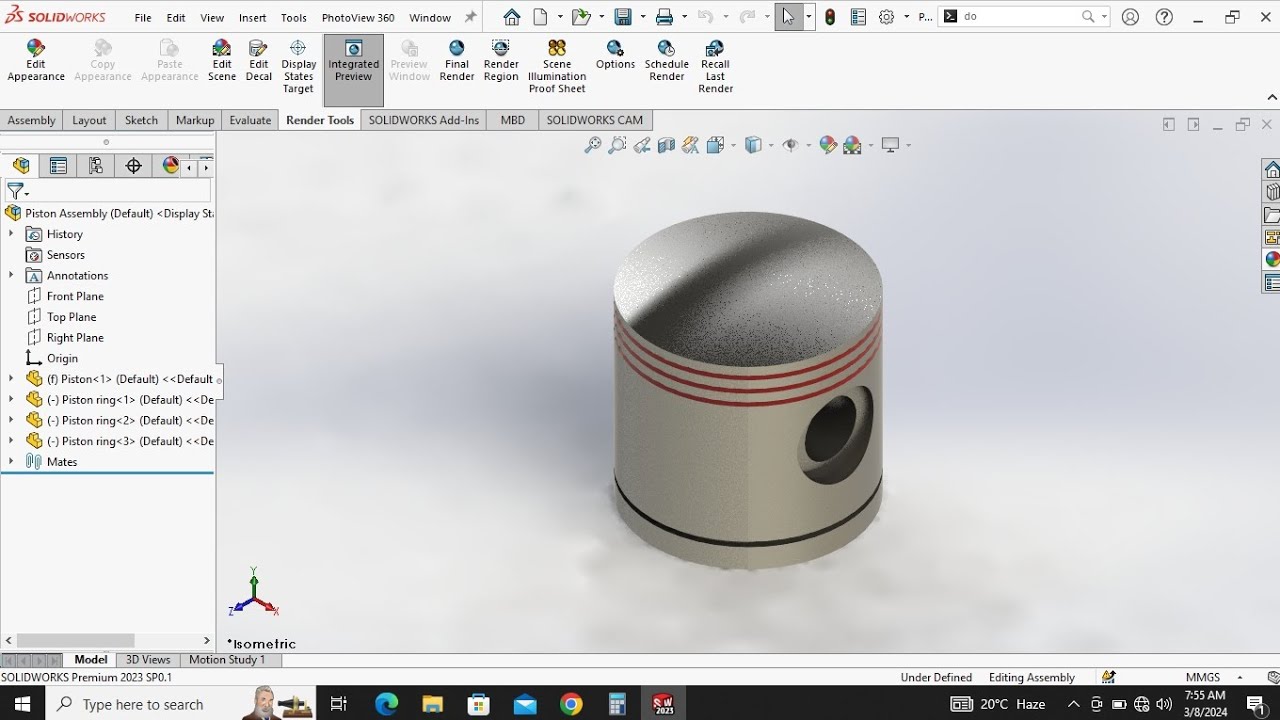
Task: Expand the Mates folder
Action: coord(11,462)
